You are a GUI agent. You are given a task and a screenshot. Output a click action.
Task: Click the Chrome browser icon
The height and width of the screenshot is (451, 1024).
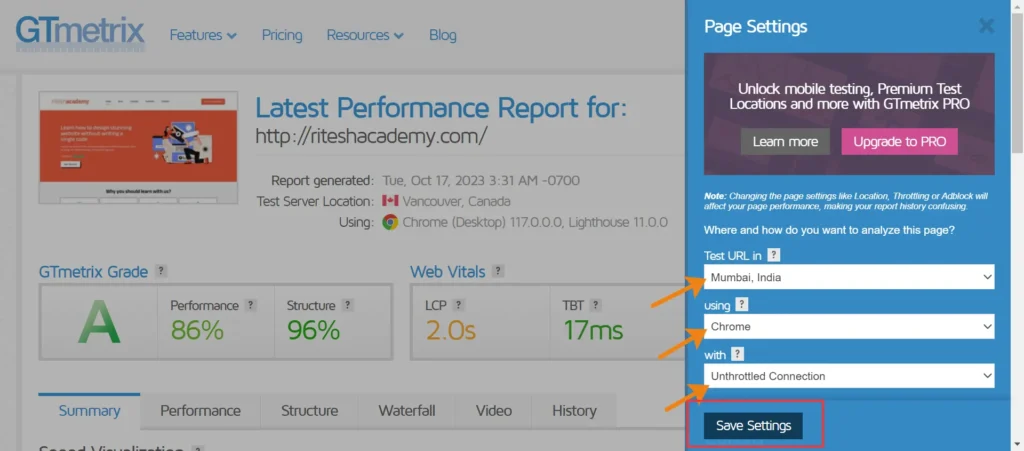click(390, 222)
